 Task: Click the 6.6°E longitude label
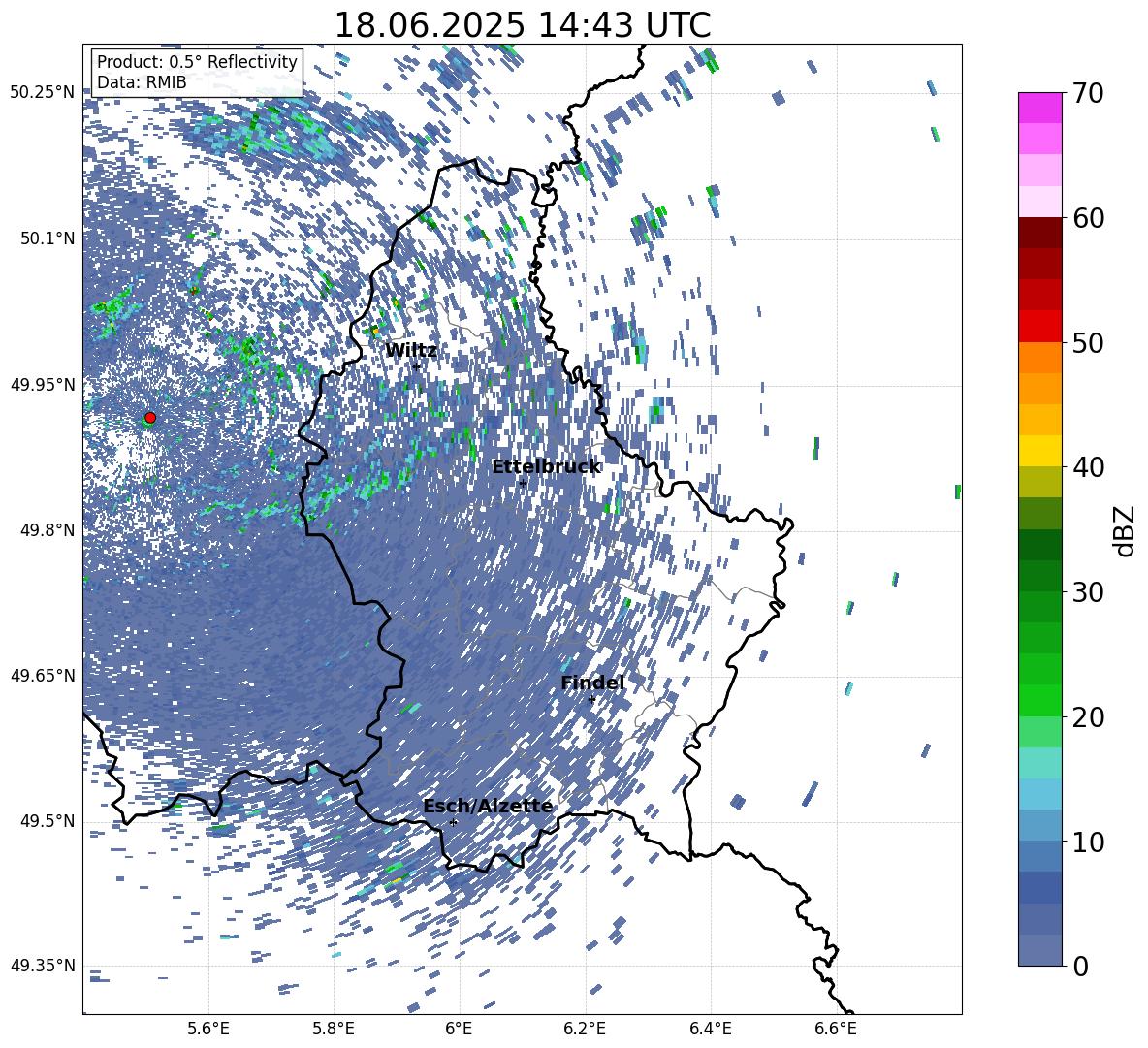coord(836,1029)
